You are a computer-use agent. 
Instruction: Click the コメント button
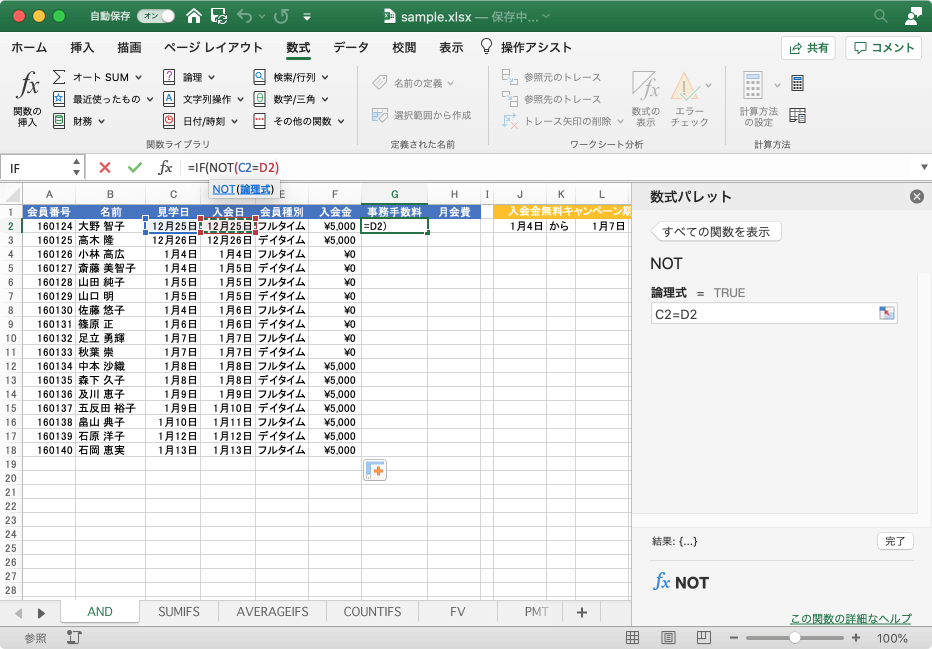coord(883,48)
